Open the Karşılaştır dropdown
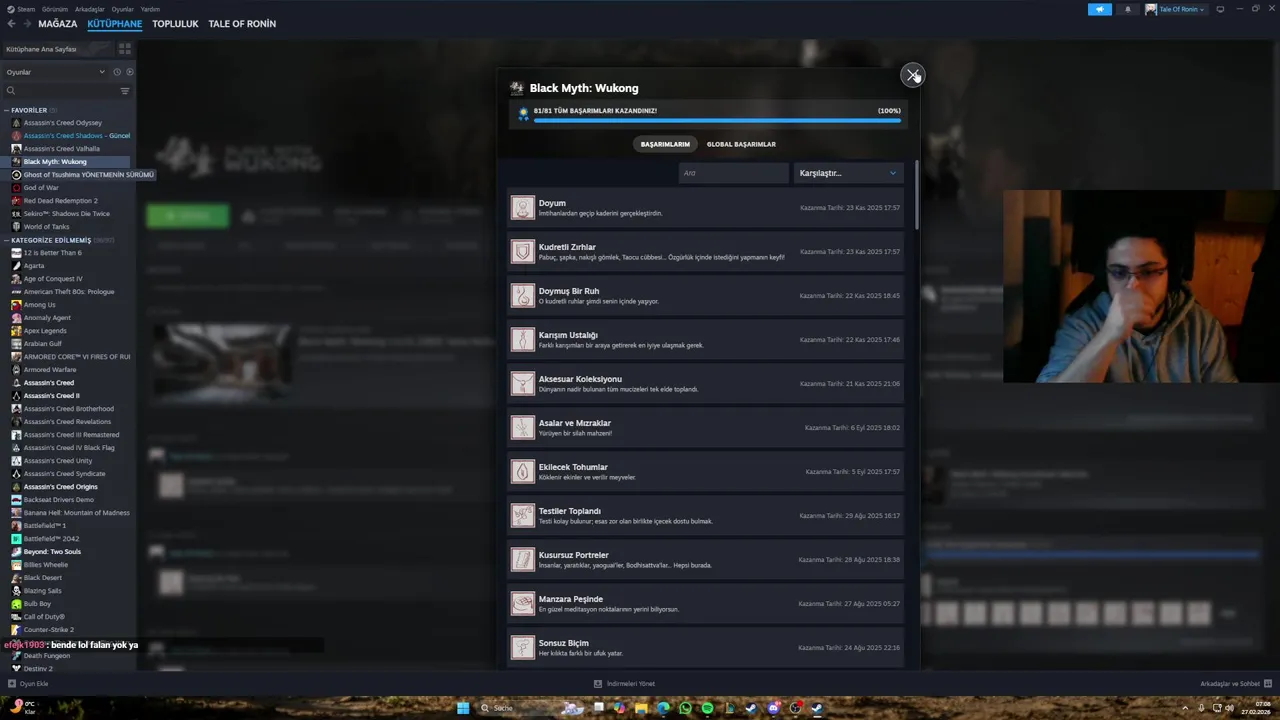The height and width of the screenshot is (720, 1280). pos(849,173)
